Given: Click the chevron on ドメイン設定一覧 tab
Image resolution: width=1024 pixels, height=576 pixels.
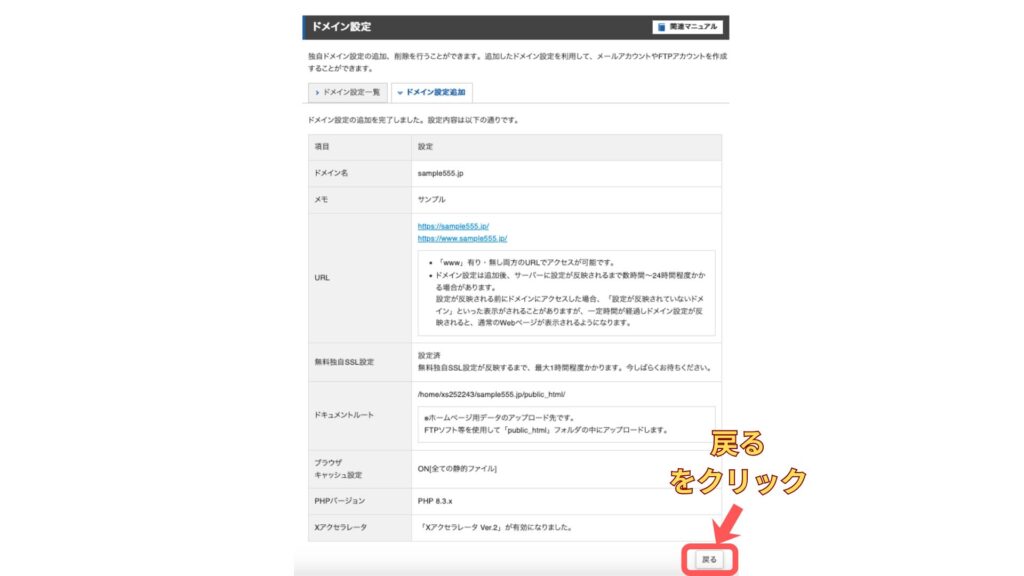Looking at the screenshot, I should coord(317,92).
